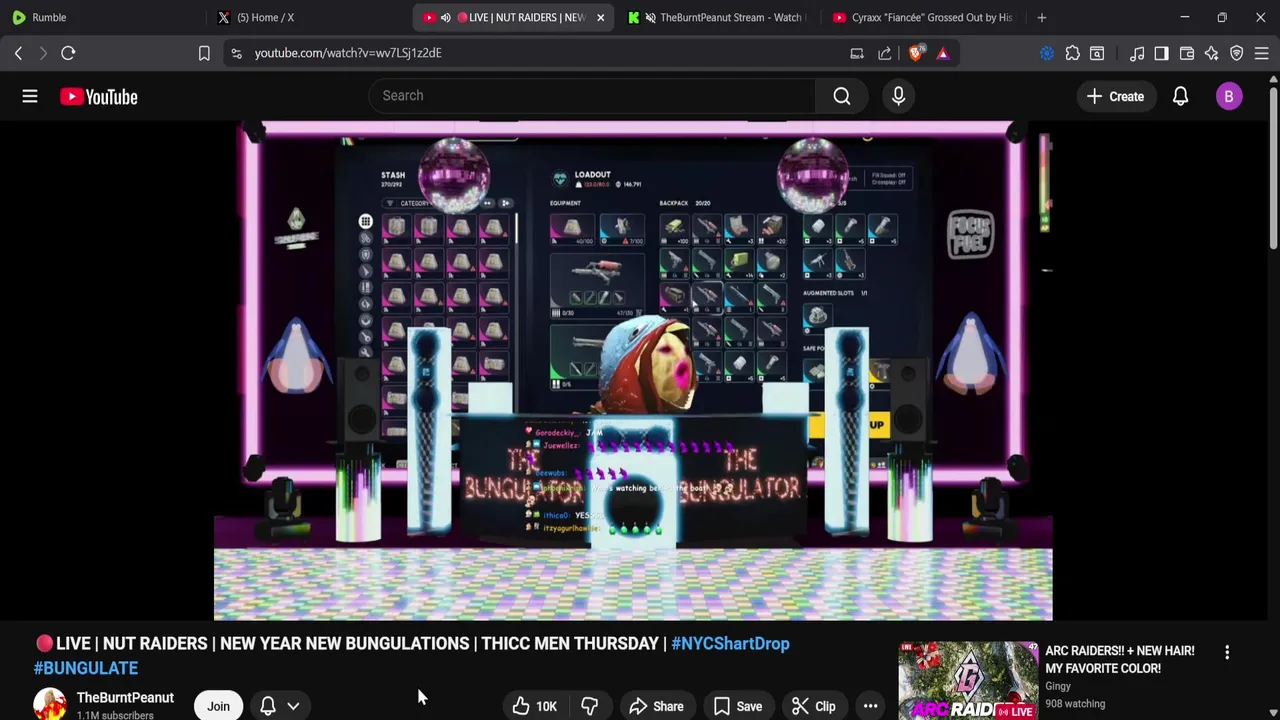Viewport: 1280px width, 720px height.
Task: Open more actions ellipsis under video
Action: coord(870,706)
